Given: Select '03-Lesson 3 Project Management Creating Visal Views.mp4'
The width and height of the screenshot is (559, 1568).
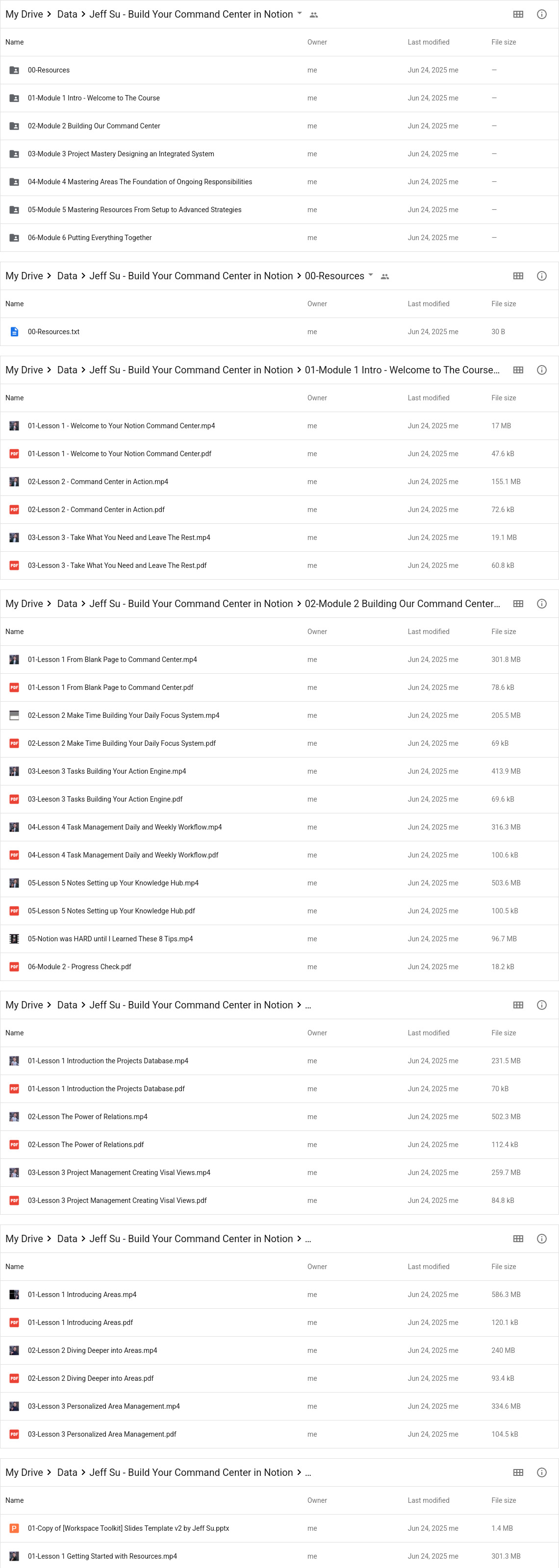Looking at the screenshot, I should tap(279, 1173).
